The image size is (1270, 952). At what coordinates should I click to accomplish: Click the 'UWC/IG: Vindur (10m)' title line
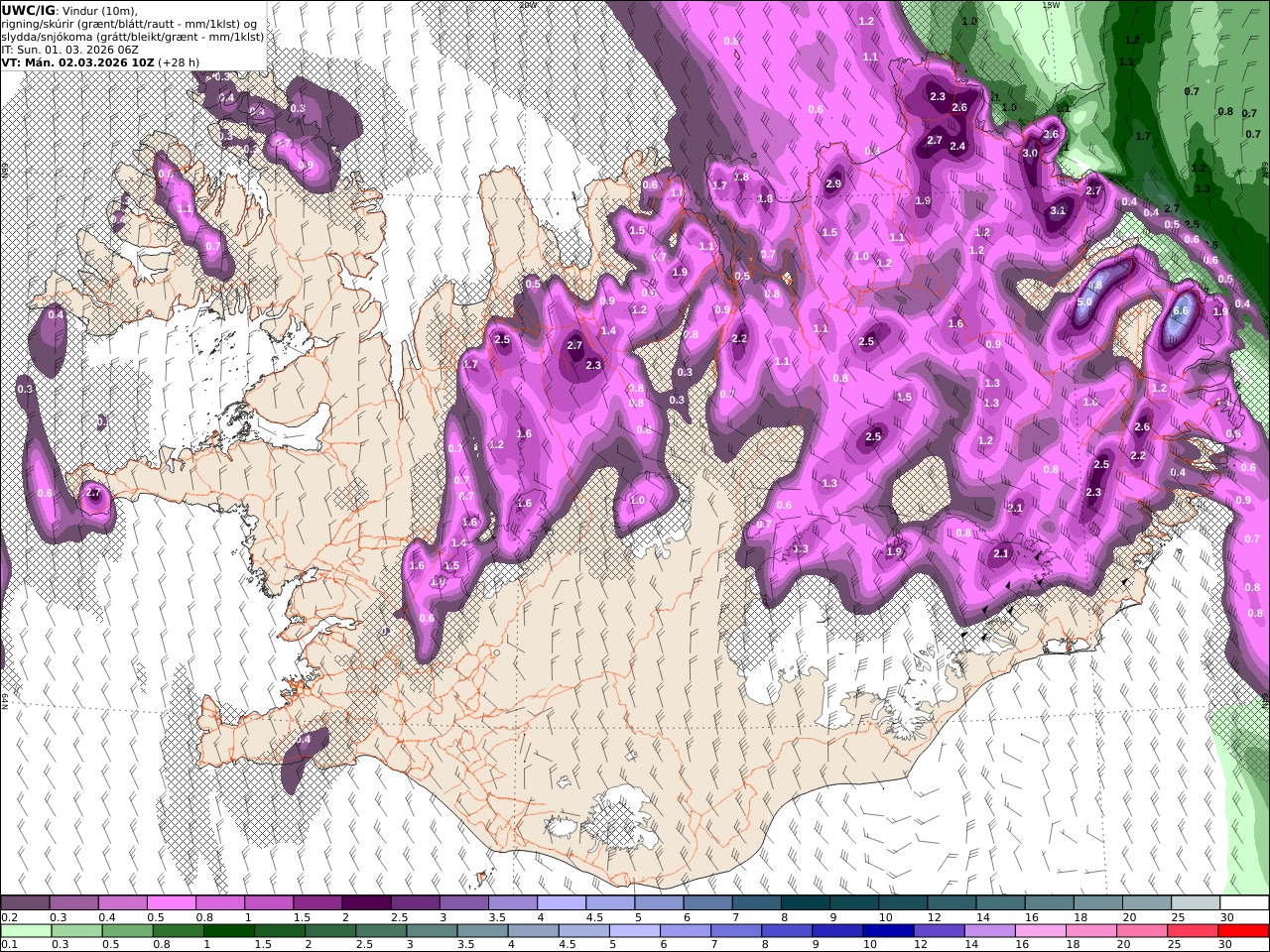69,10
